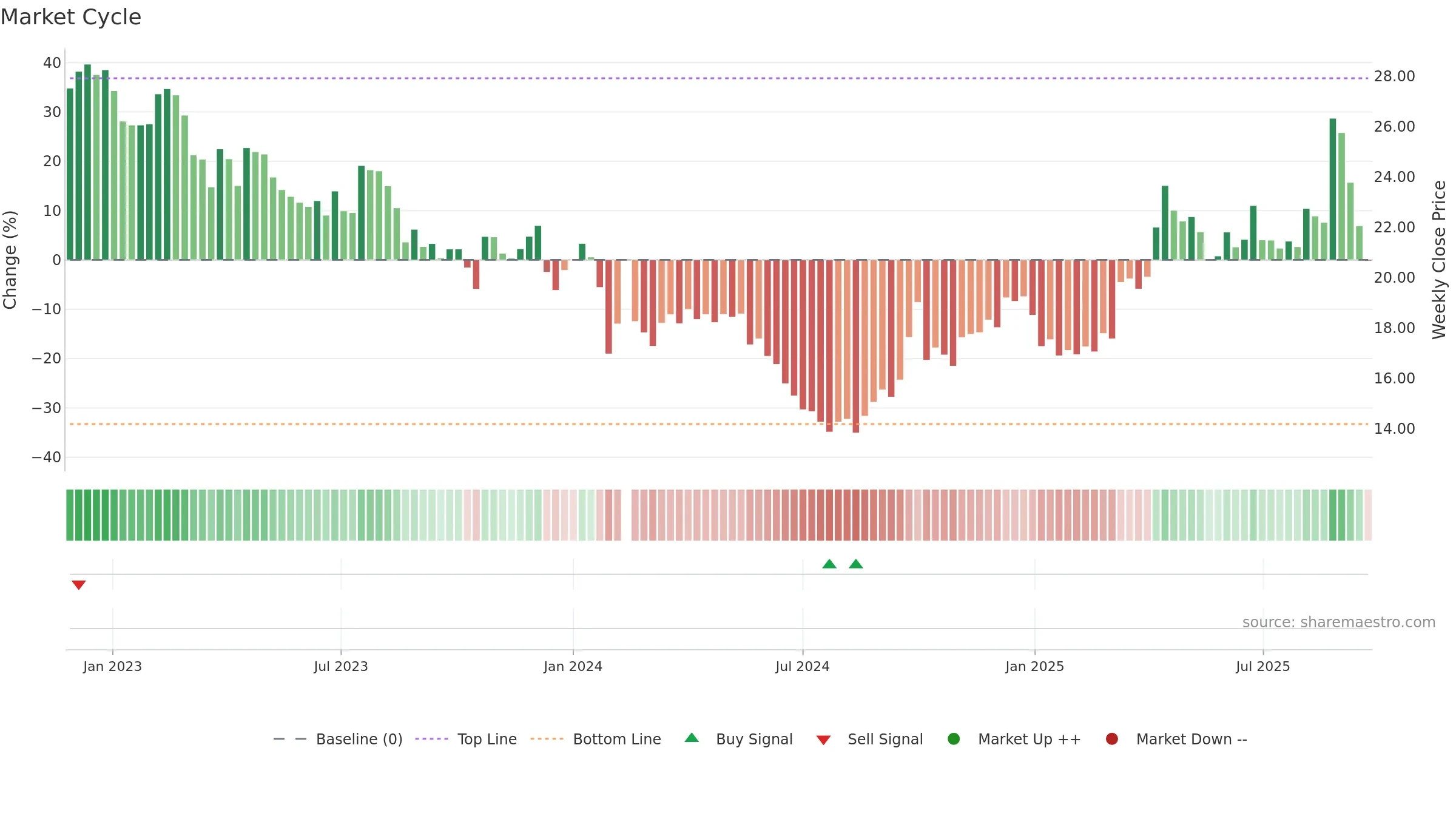Click the source: sharemaestro.com text
1456x819 pixels.
pos(1339,622)
